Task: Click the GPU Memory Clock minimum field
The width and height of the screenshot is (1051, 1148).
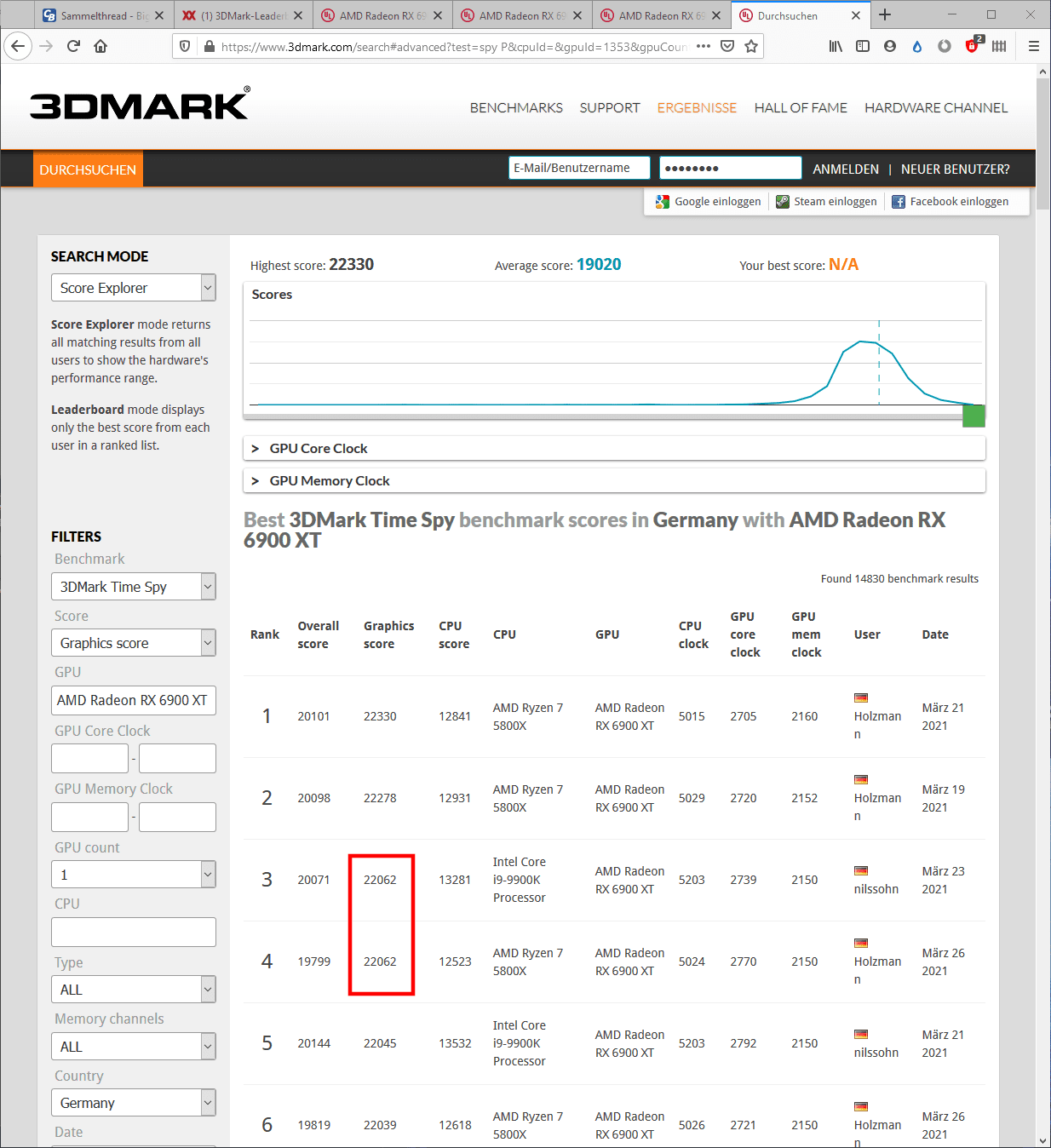Action: pos(89,817)
